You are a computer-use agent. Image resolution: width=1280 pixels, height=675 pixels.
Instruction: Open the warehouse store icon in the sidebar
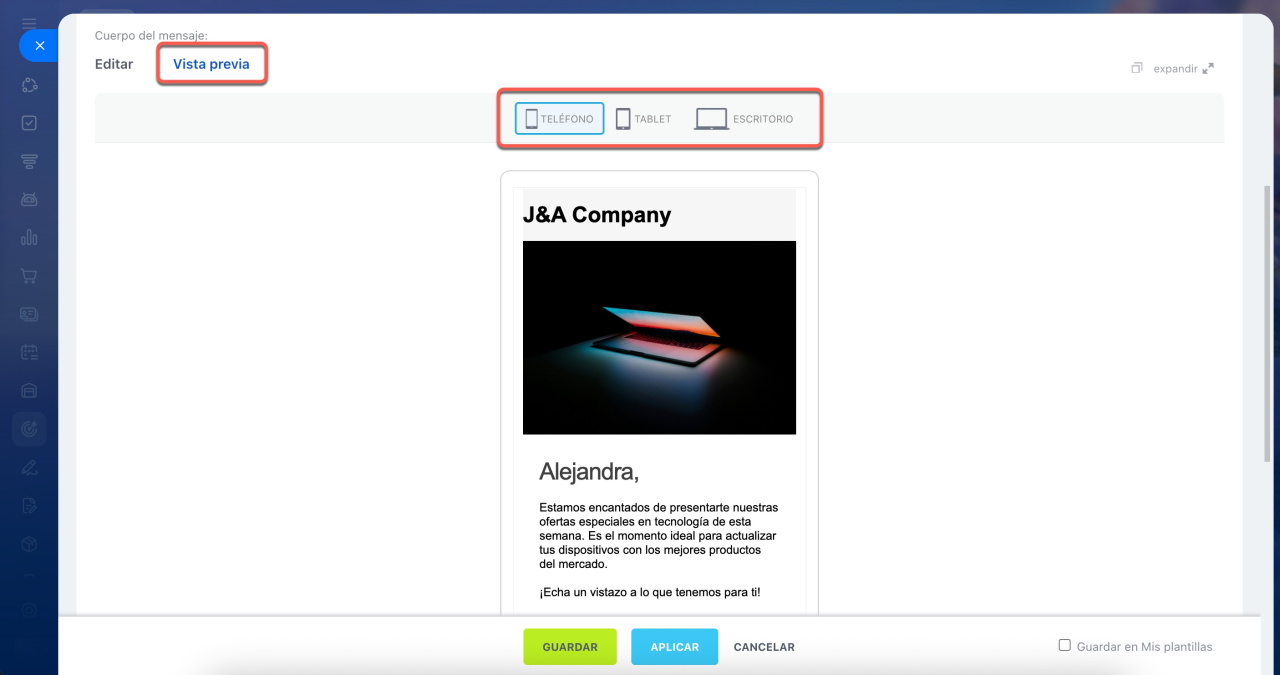point(29,390)
